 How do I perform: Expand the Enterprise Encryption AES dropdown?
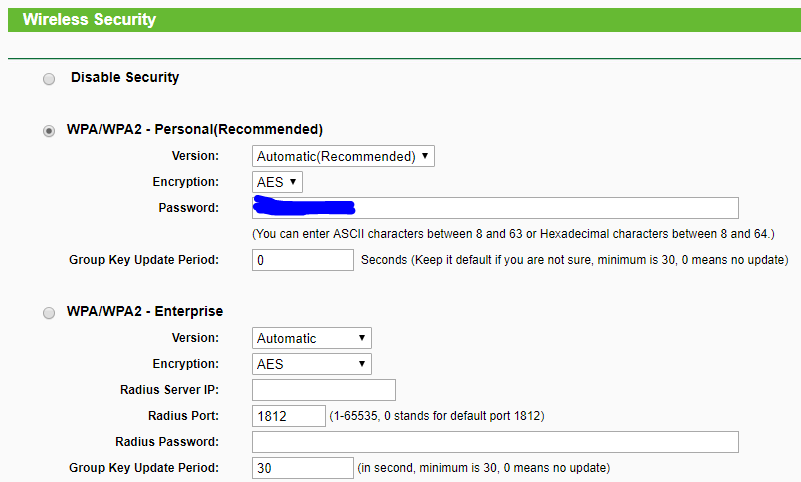(312, 364)
